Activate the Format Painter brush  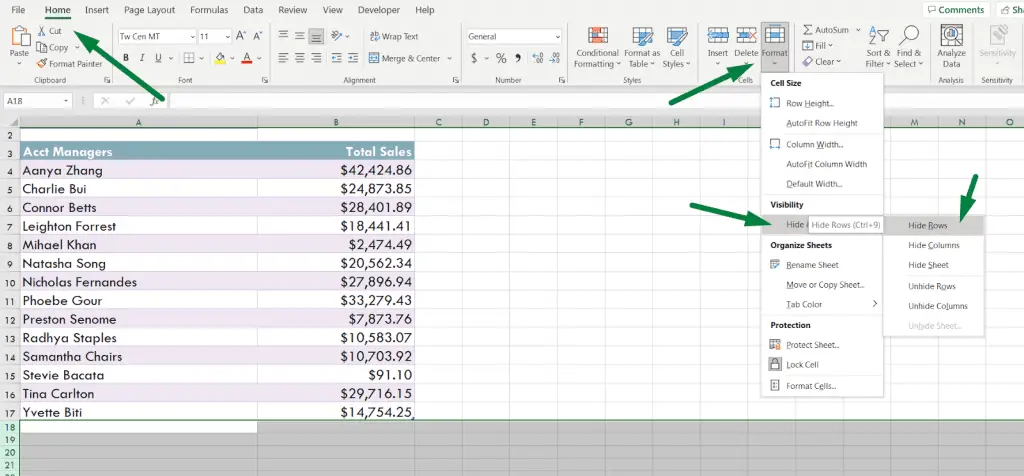click(42, 63)
